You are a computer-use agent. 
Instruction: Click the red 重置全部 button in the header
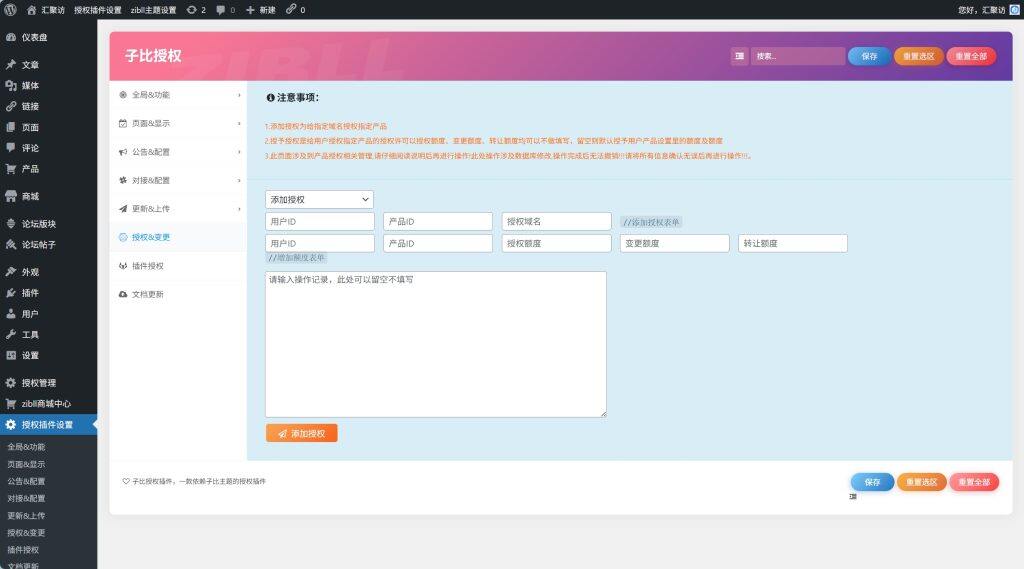tap(971, 56)
